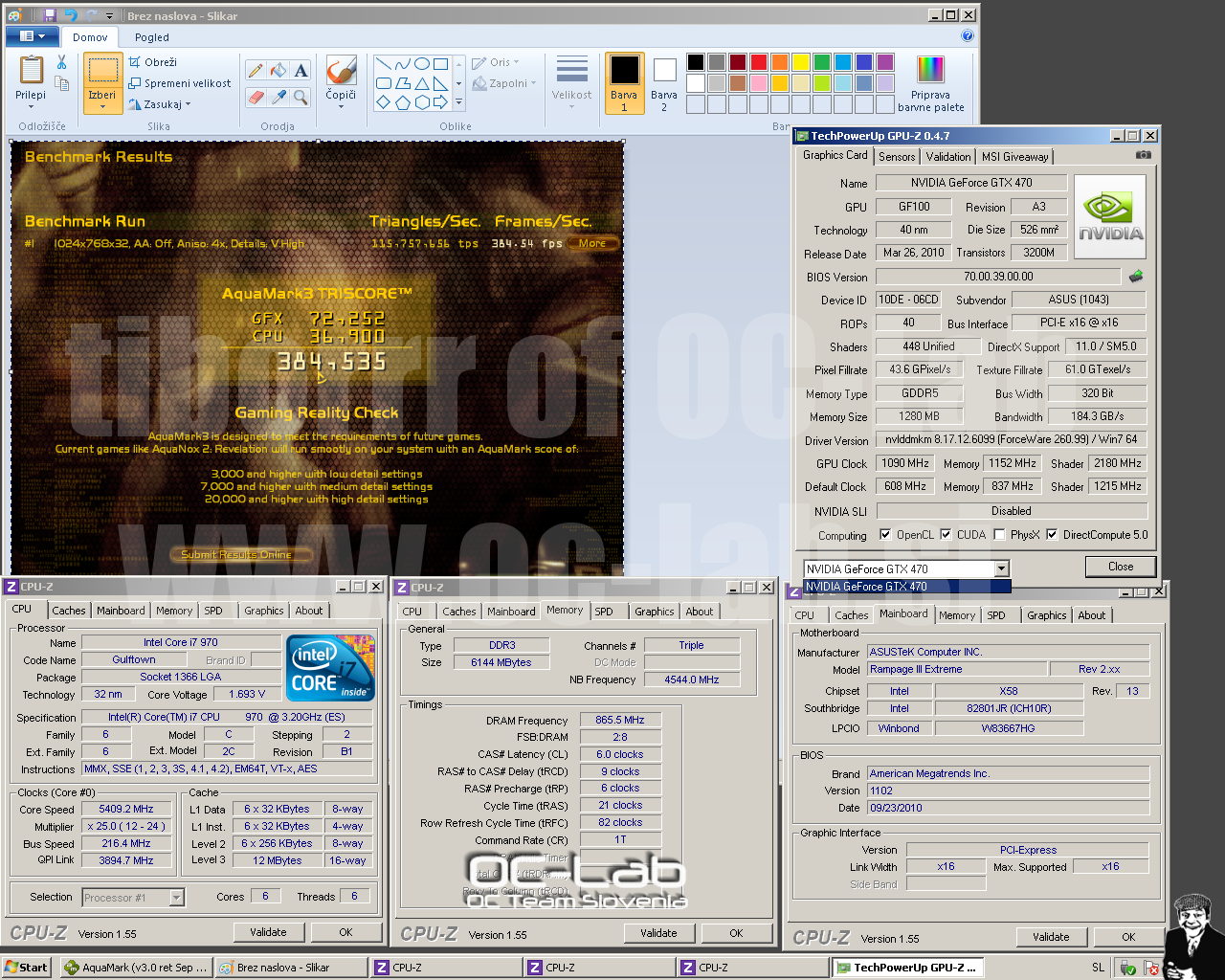Click Close button in GPU-Z
Screen dimensions: 1225x980
1121,567
